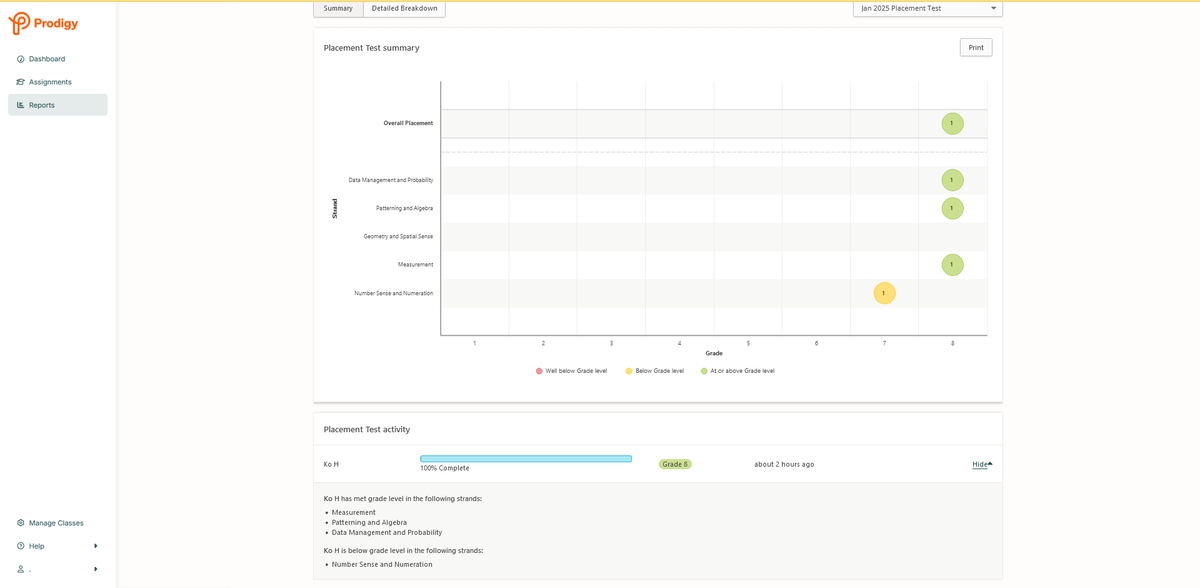
Task: Click the Number Sense and Numeration axis label
Action: pos(394,293)
